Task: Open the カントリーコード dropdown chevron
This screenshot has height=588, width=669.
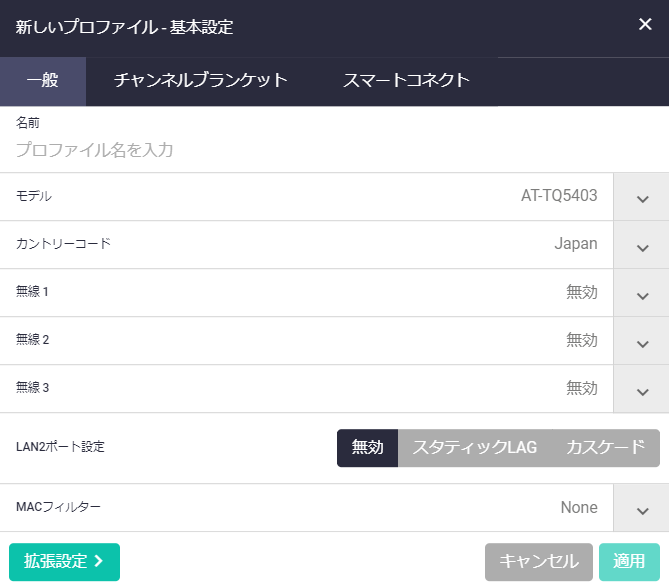Action: 642,245
